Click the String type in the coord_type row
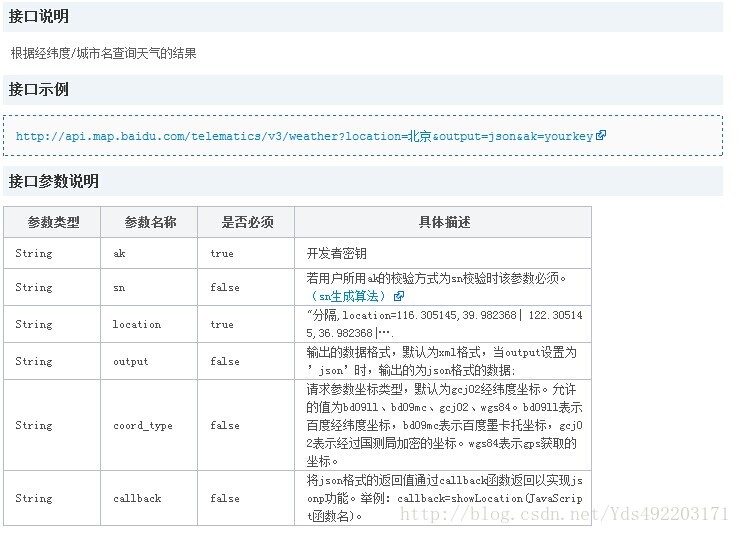 [x=34, y=425]
